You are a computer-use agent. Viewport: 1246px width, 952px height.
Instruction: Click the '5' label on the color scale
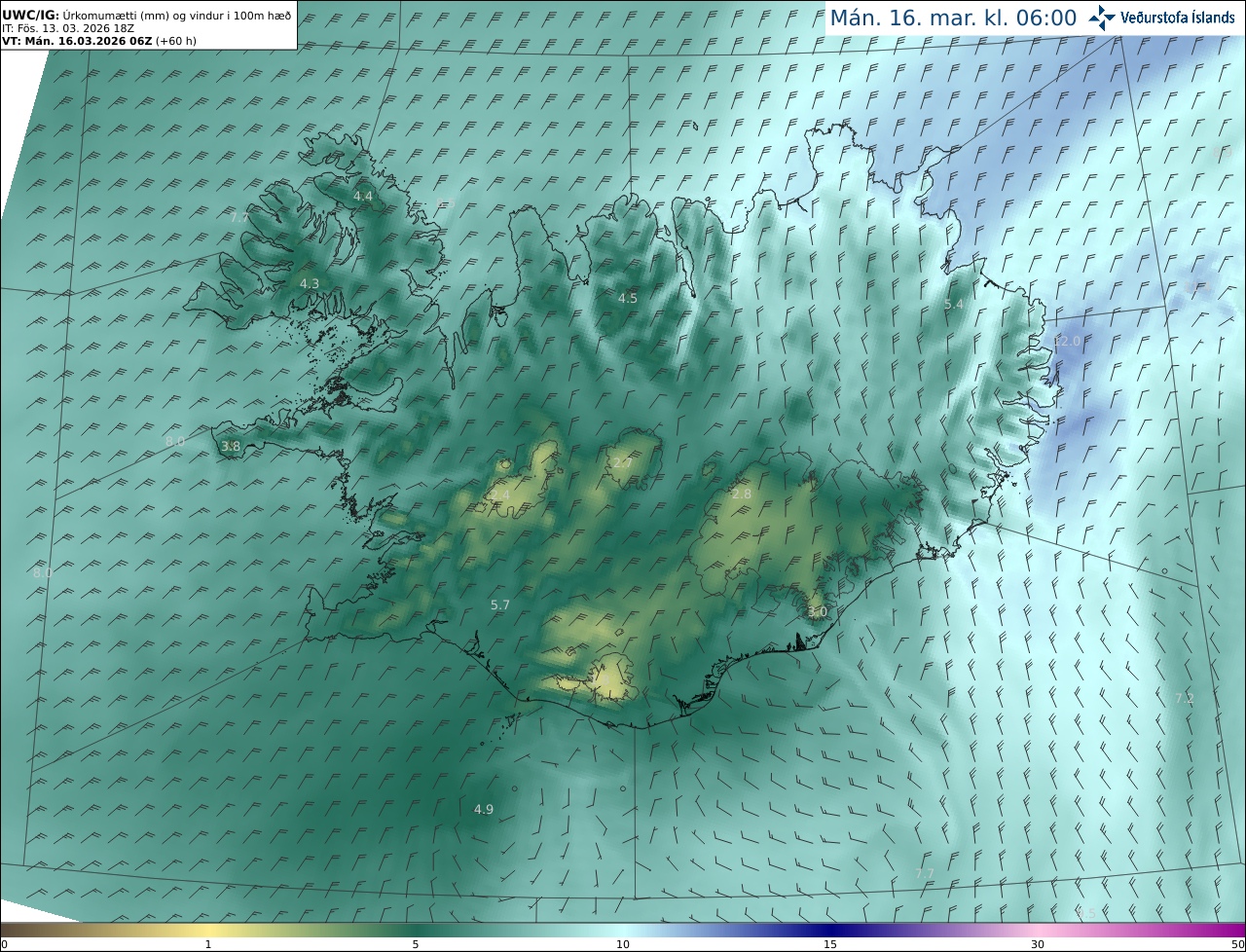tap(416, 944)
